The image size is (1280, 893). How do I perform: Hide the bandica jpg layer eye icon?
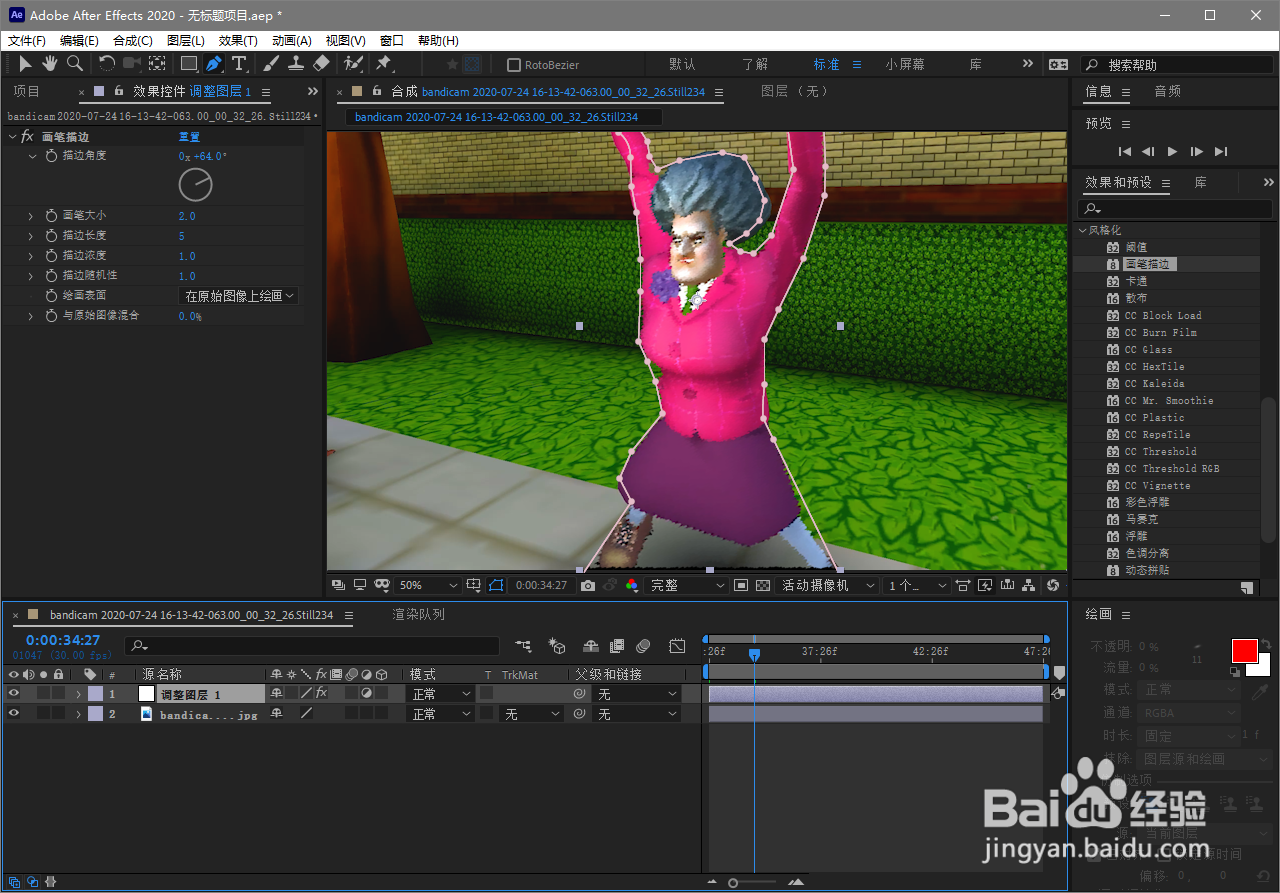14,713
